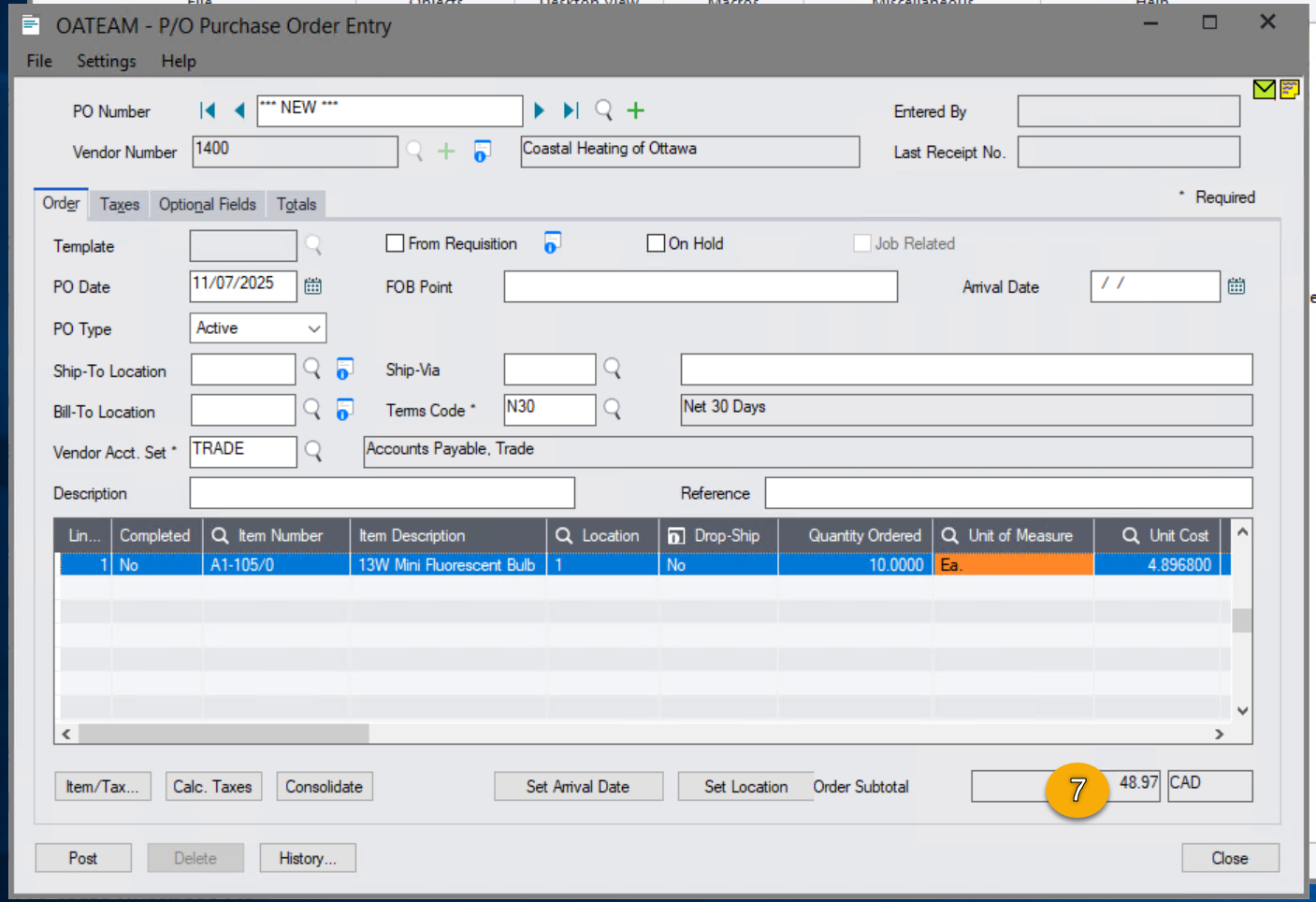
Task: Open Template finder magnifier
Action: [x=313, y=245]
